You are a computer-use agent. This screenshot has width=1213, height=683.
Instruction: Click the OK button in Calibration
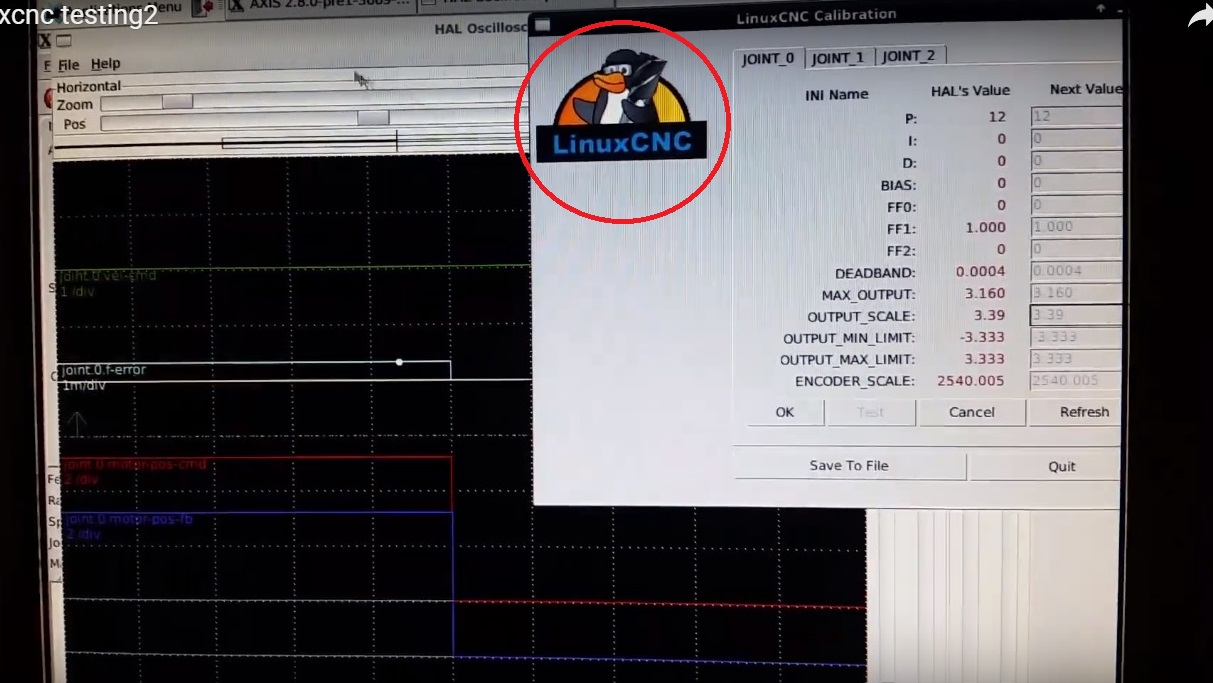click(x=785, y=412)
